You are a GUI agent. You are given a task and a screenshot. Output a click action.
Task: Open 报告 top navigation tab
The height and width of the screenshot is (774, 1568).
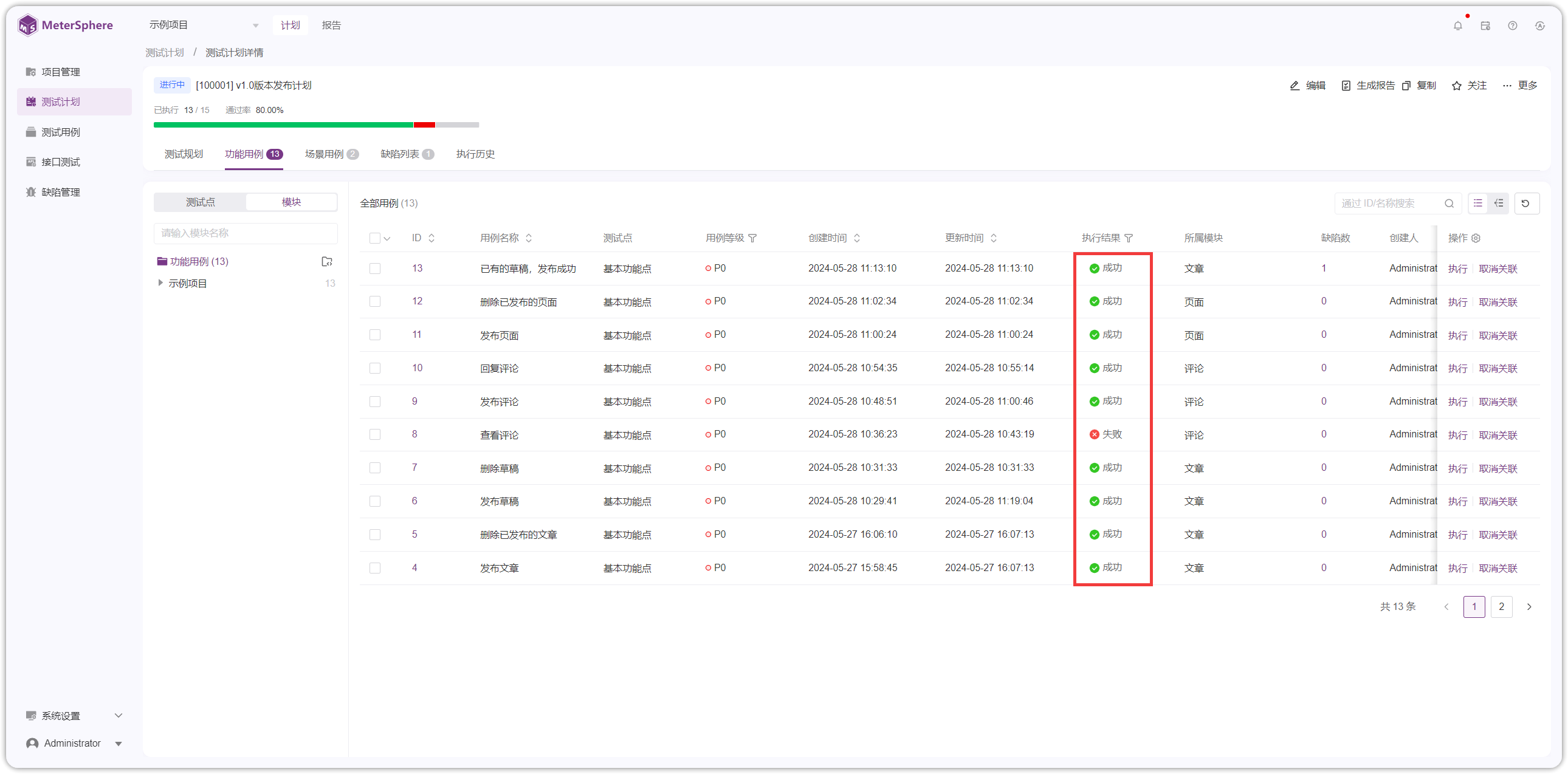(331, 25)
